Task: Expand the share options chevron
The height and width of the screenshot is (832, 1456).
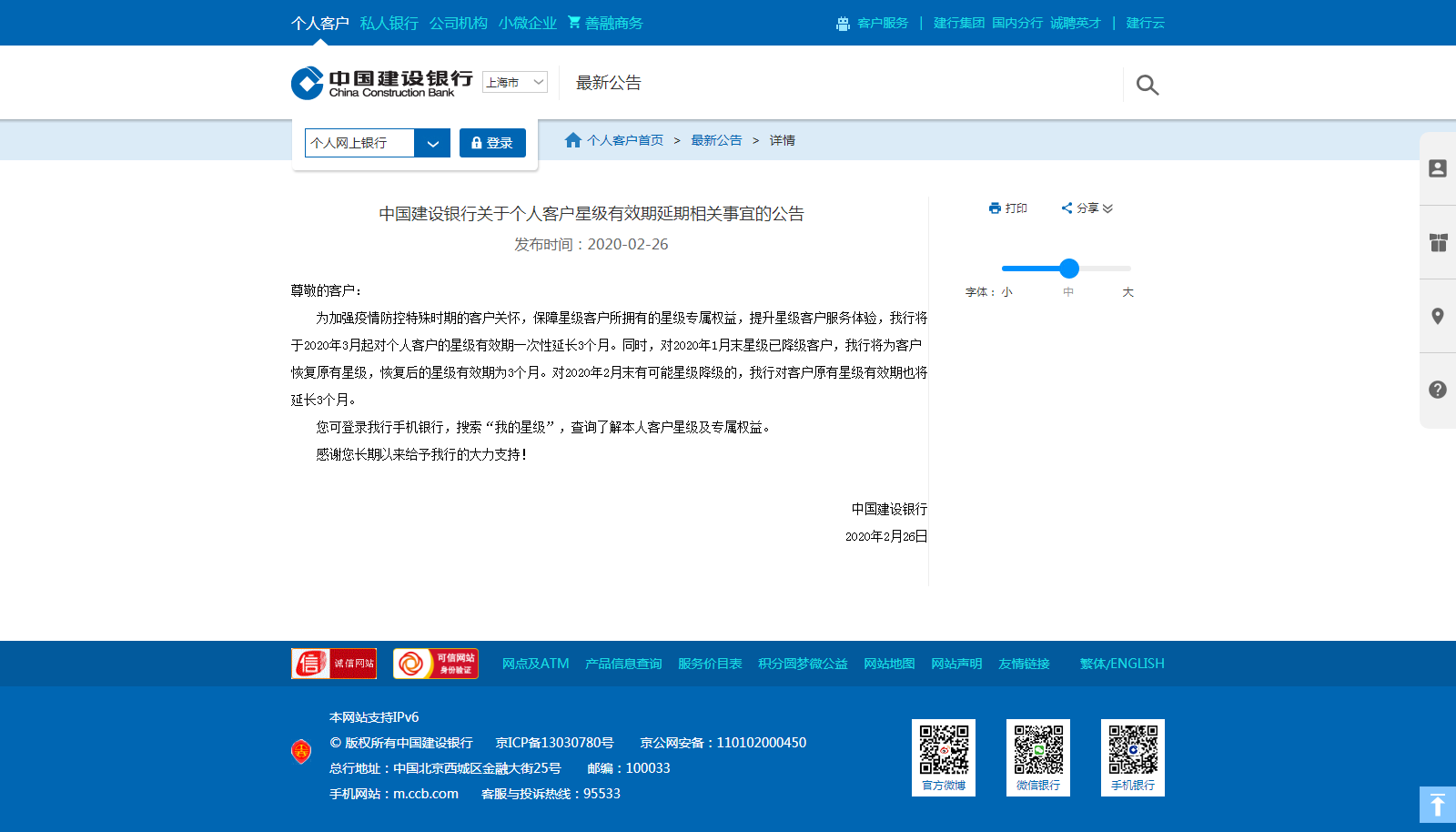Action: tap(1107, 208)
